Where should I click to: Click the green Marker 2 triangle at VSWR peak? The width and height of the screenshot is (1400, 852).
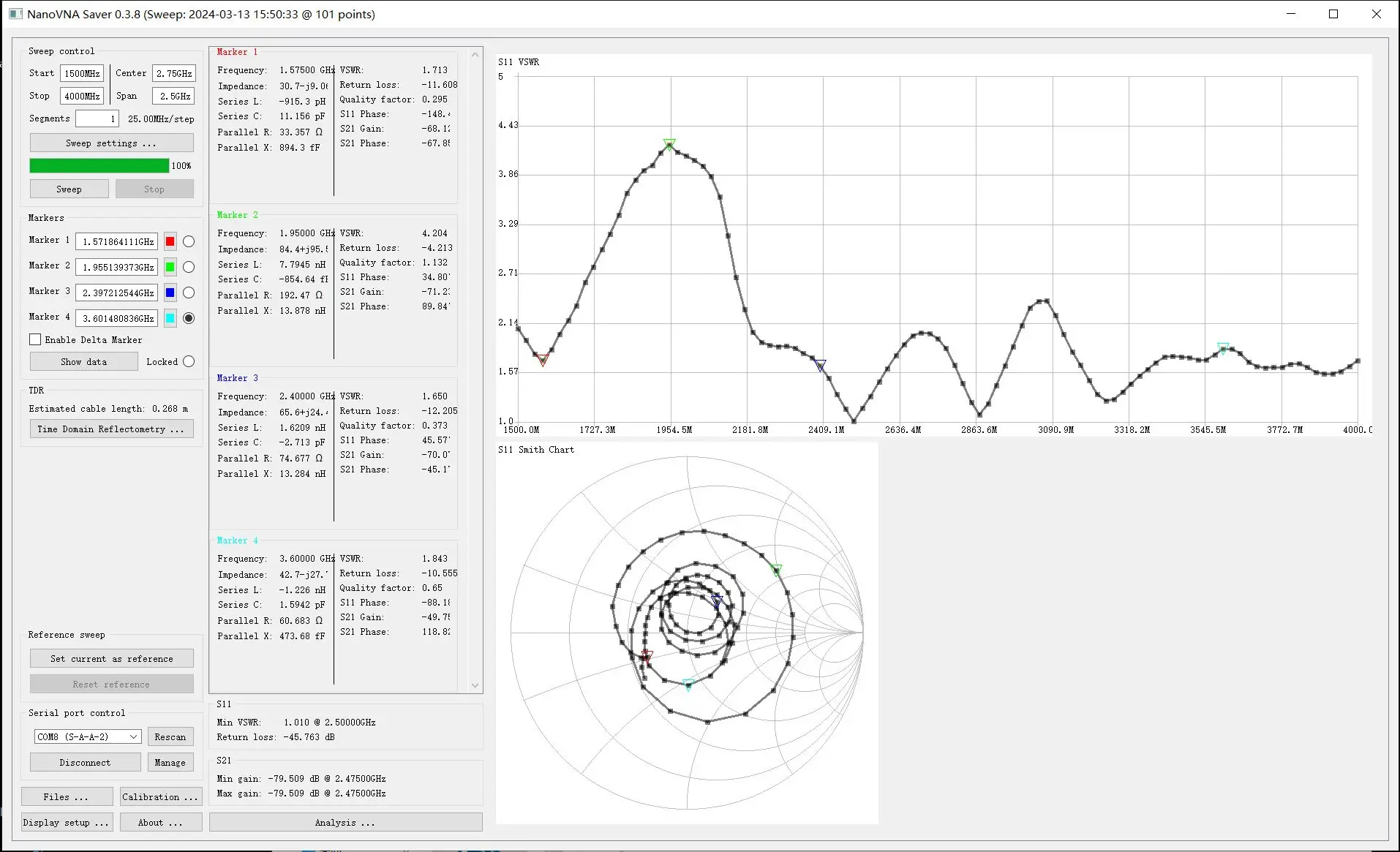pyautogui.click(x=669, y=144)
